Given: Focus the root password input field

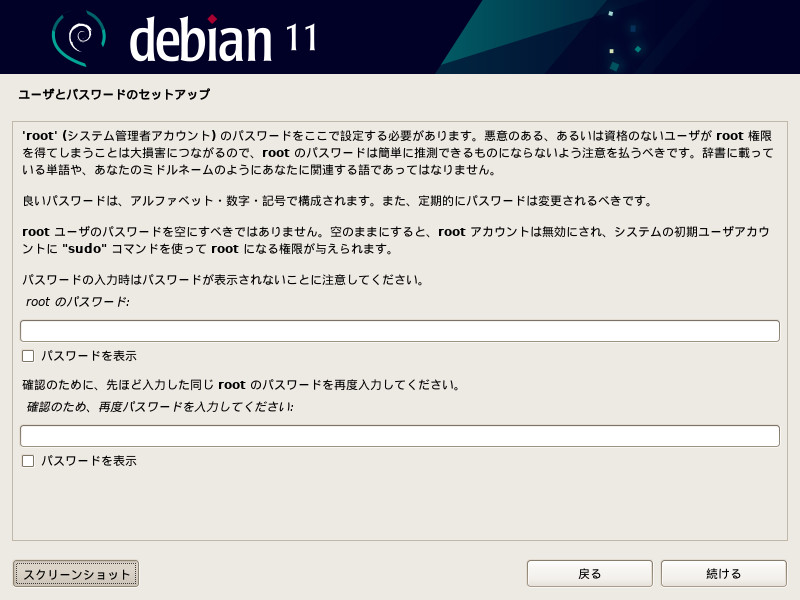Looking at the screenshot, I should click(399, 331).
